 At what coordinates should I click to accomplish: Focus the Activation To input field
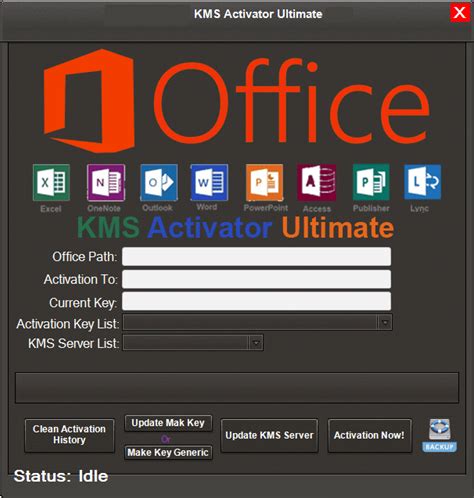pyautogui.click(x=256, y=279)
